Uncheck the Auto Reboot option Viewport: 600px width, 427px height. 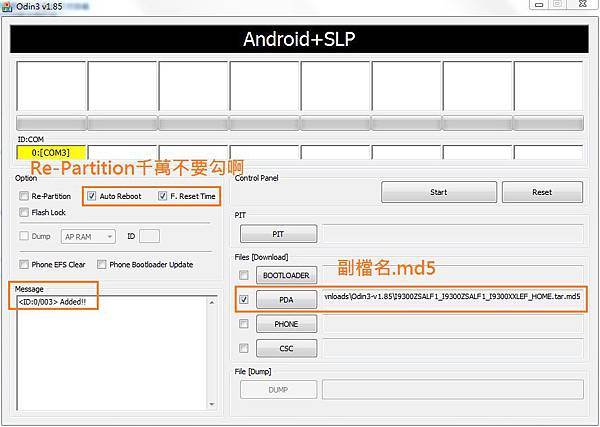[x=91, y=196]
